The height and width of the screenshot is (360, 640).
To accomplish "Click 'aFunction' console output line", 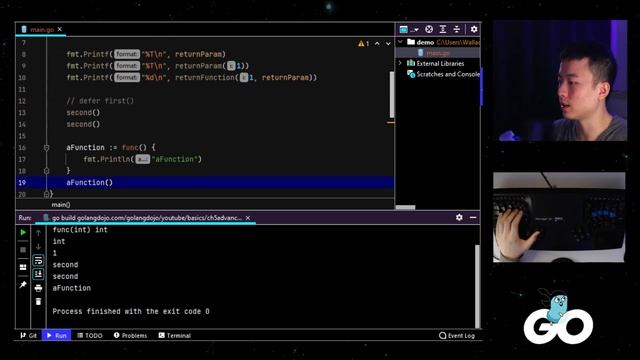I will [71, 288].
